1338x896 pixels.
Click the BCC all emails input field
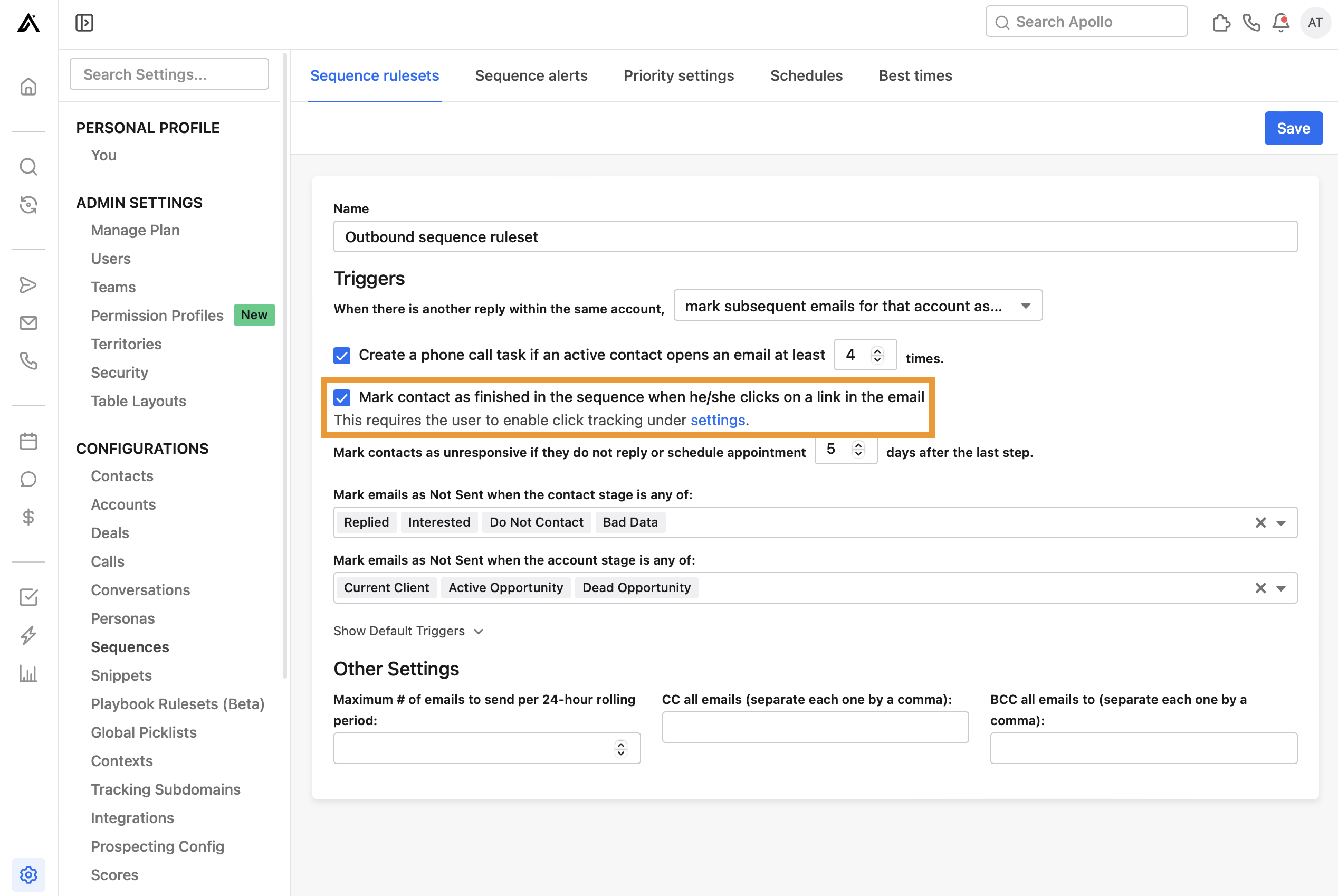point(1144,749)
